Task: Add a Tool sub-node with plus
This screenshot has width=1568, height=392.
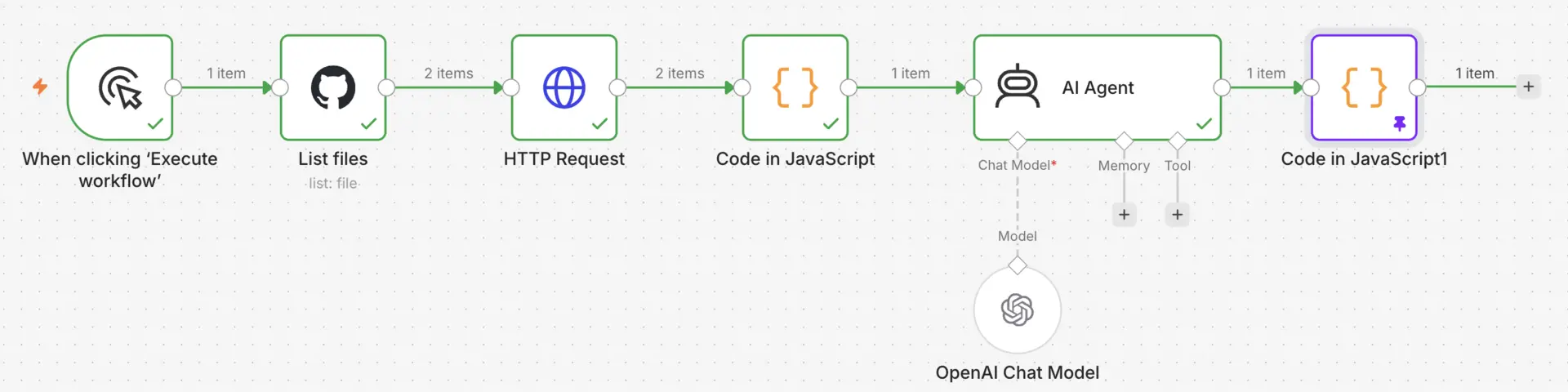Action: [1177, 215]
